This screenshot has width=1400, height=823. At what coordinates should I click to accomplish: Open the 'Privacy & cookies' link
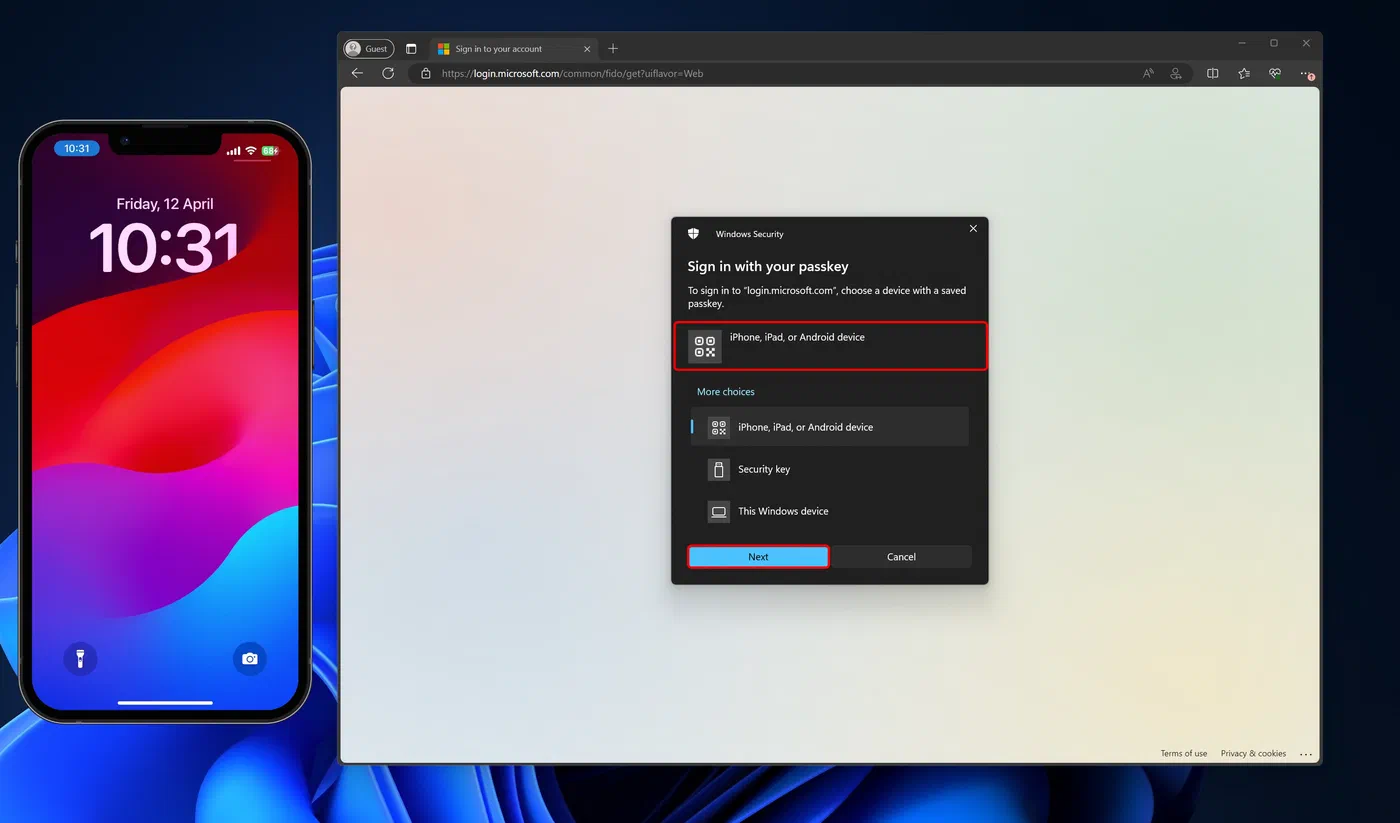pyautogui.click(x=1253, y=753)
